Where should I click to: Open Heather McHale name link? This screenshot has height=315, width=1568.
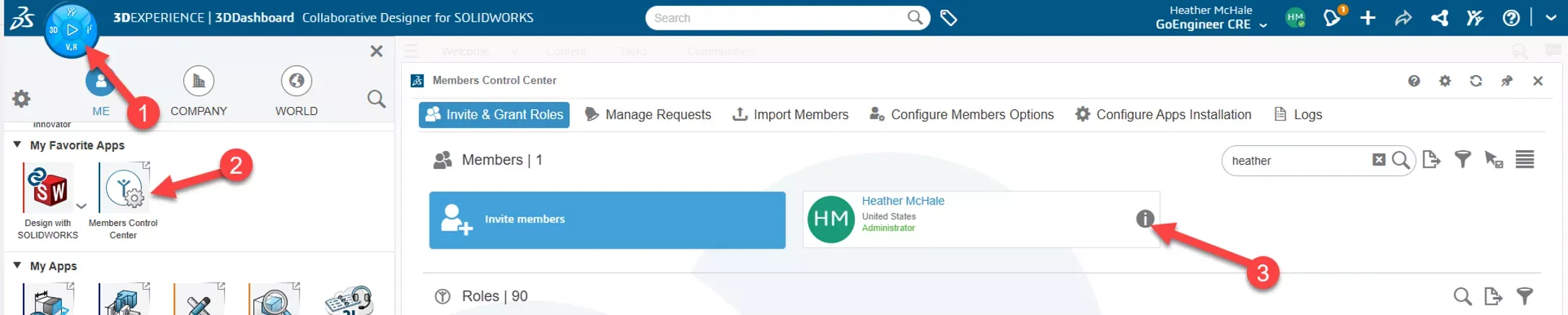903,201
